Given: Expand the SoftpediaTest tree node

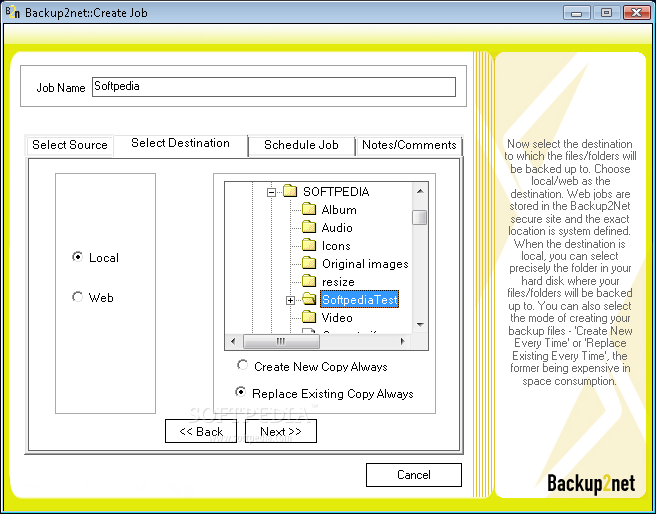Looking at the screenshot, I should (290, 300).
